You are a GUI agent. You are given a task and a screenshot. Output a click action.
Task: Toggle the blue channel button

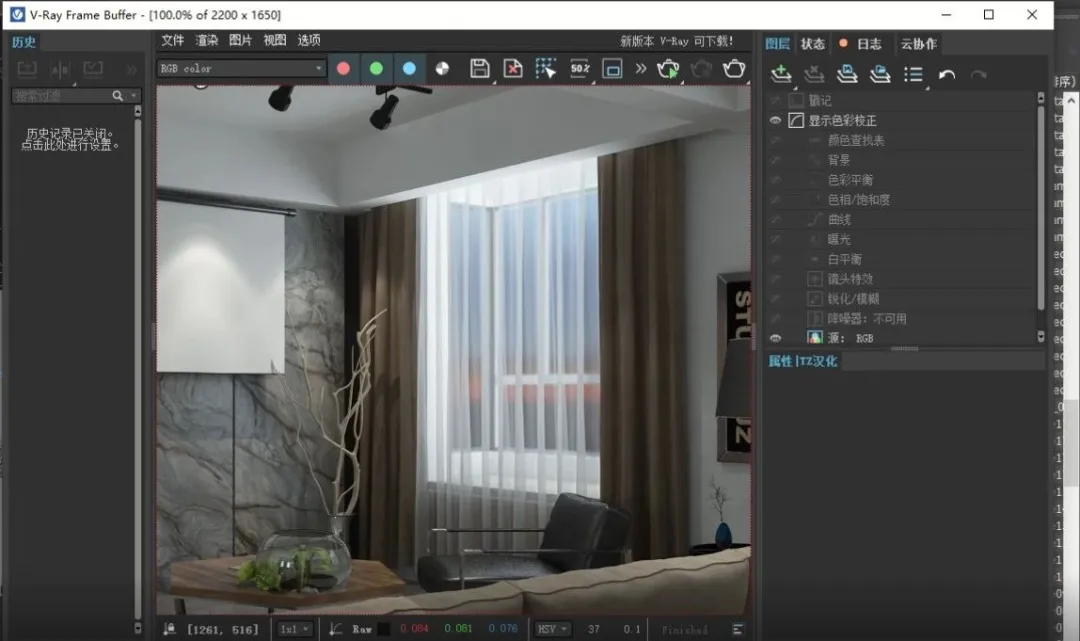(x=409, y=68)
